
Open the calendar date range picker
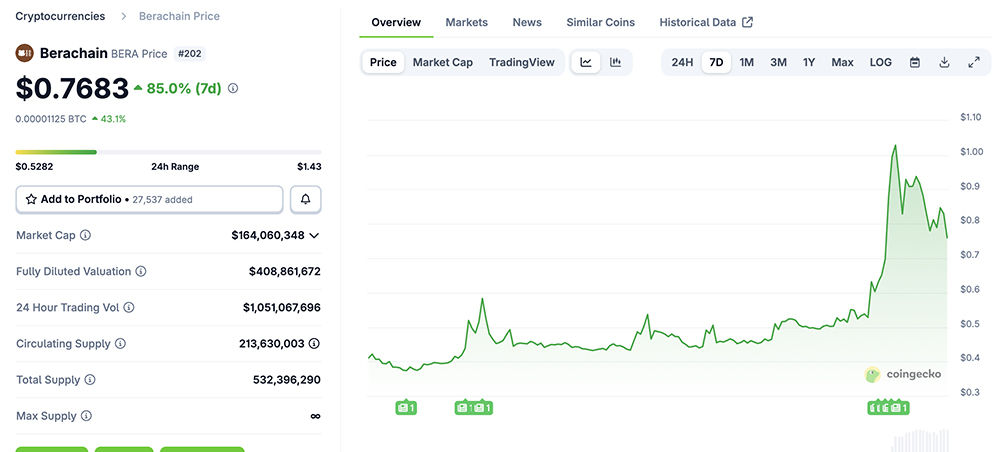(915, 62)
